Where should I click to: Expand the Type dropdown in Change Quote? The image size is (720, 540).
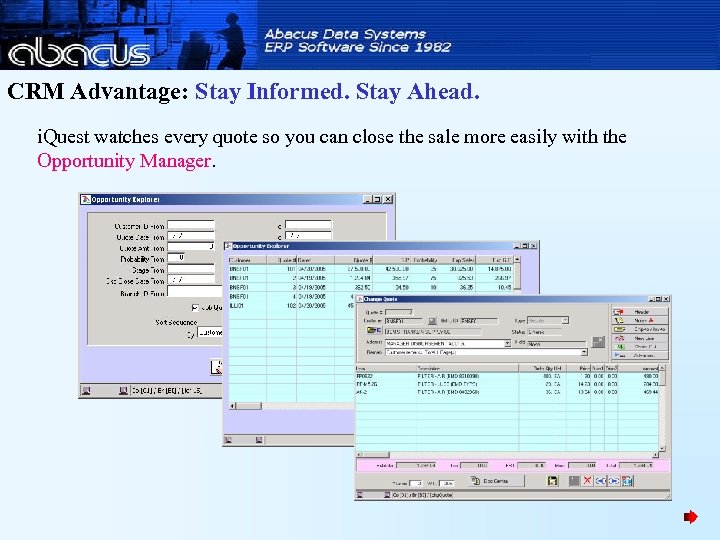click(x=565, y=320)
